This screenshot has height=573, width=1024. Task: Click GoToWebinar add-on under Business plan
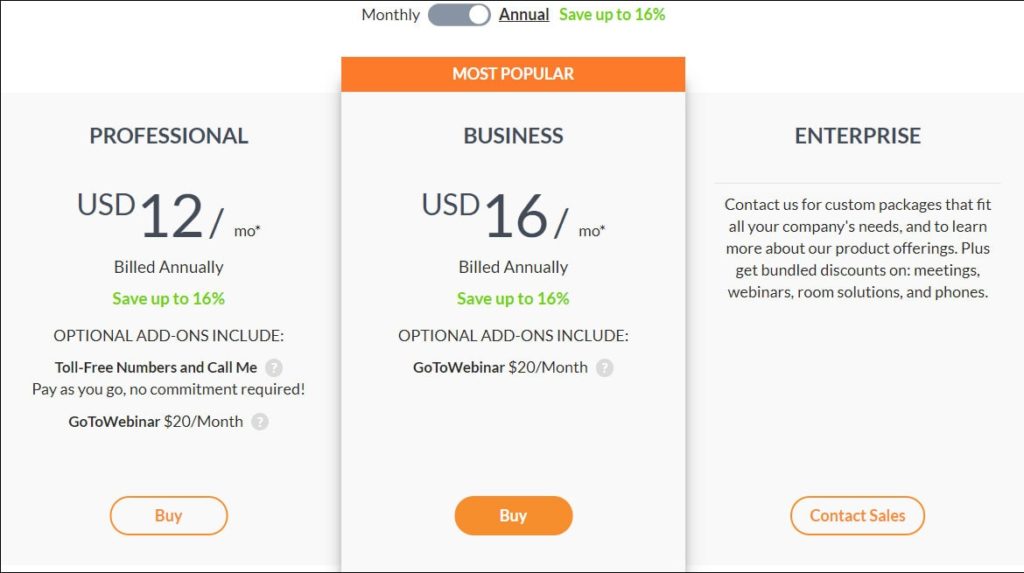click(500, 367)
